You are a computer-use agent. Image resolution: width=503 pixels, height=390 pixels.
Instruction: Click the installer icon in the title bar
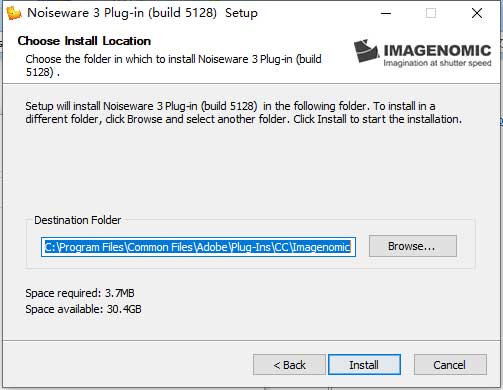pyautogui.click(x=14, y=13)
